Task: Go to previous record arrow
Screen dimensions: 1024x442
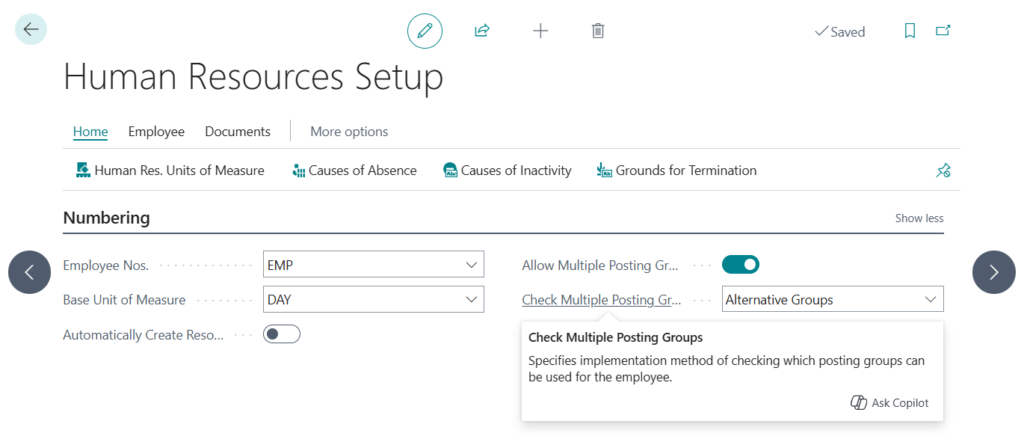Action: 30,272
